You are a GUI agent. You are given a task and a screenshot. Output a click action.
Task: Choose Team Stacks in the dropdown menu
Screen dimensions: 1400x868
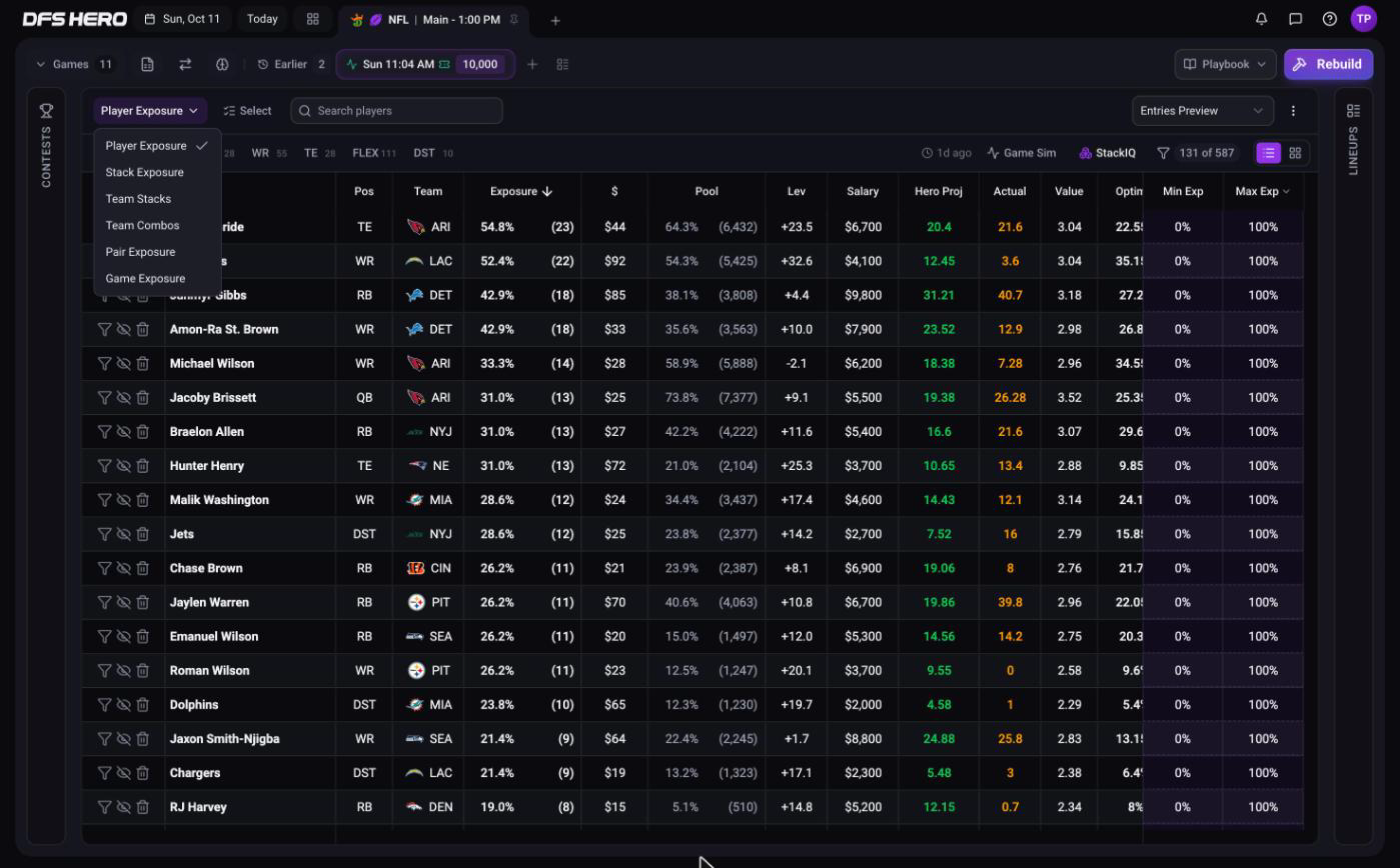pos(138,199)
